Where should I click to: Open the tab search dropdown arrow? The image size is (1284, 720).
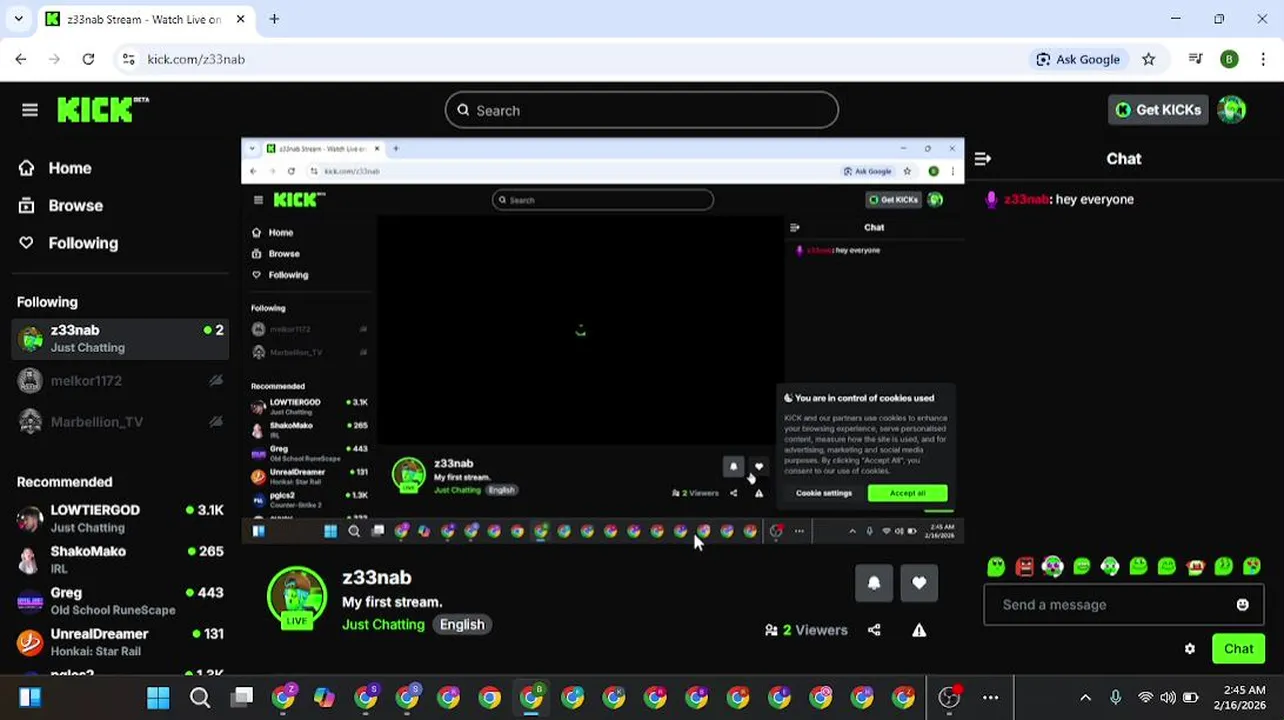(x=18, y=19)
